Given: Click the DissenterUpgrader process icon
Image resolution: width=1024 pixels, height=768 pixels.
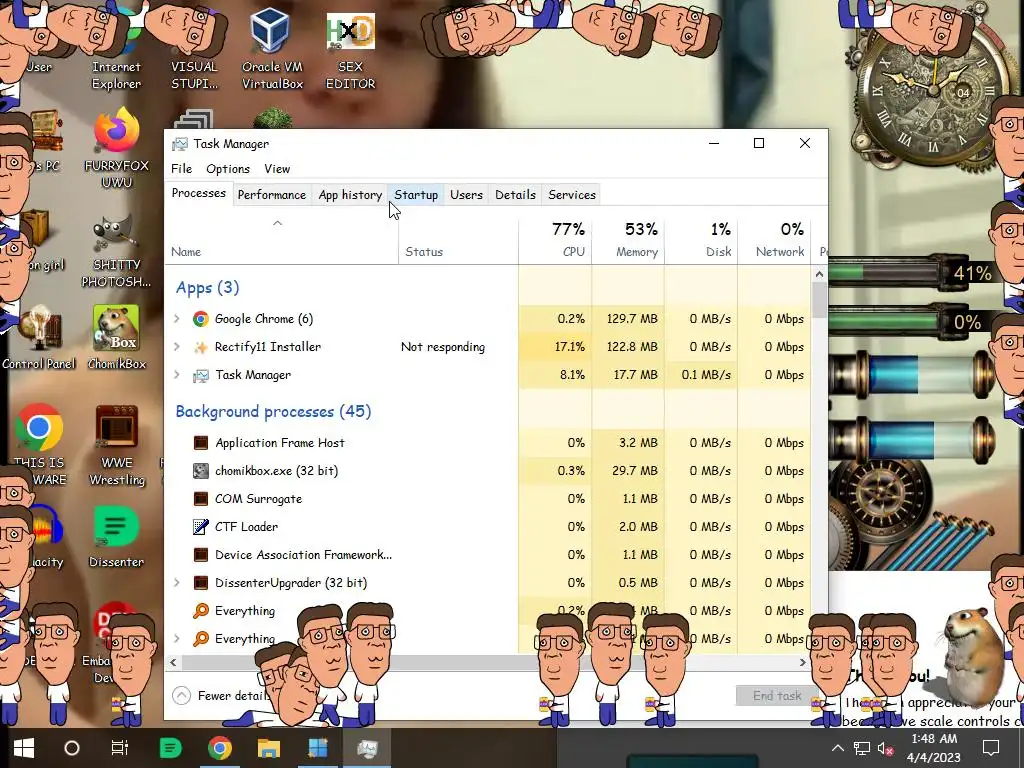Looking at the screenshot, I should point(200,583).
